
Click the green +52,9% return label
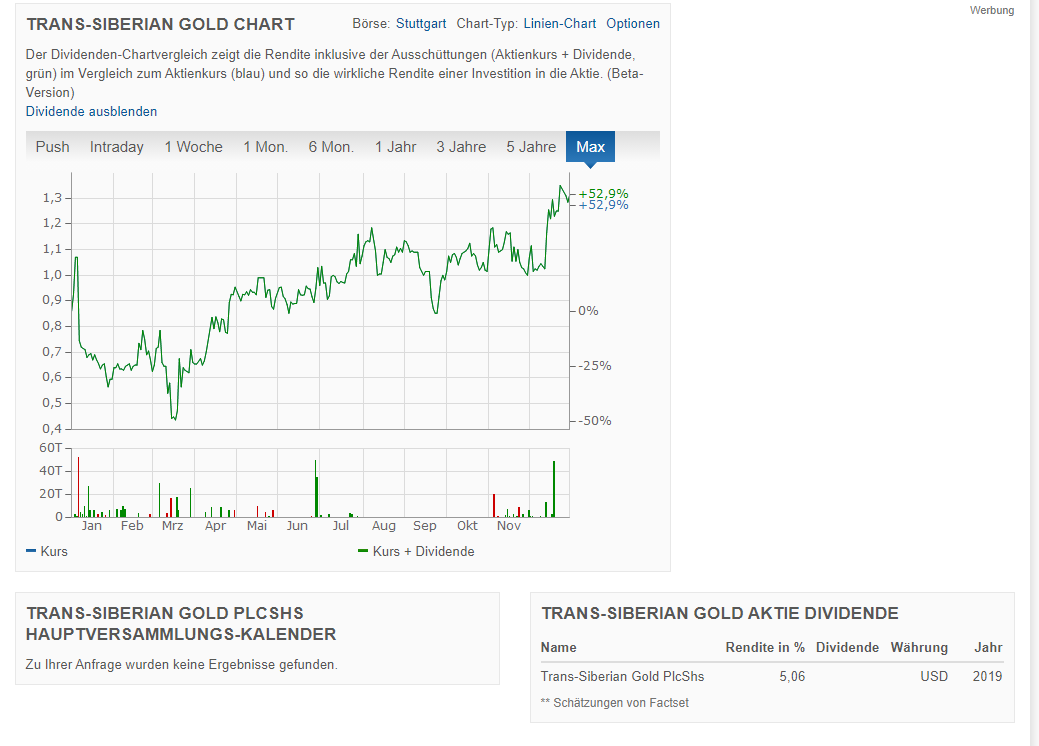click(603, 193)
